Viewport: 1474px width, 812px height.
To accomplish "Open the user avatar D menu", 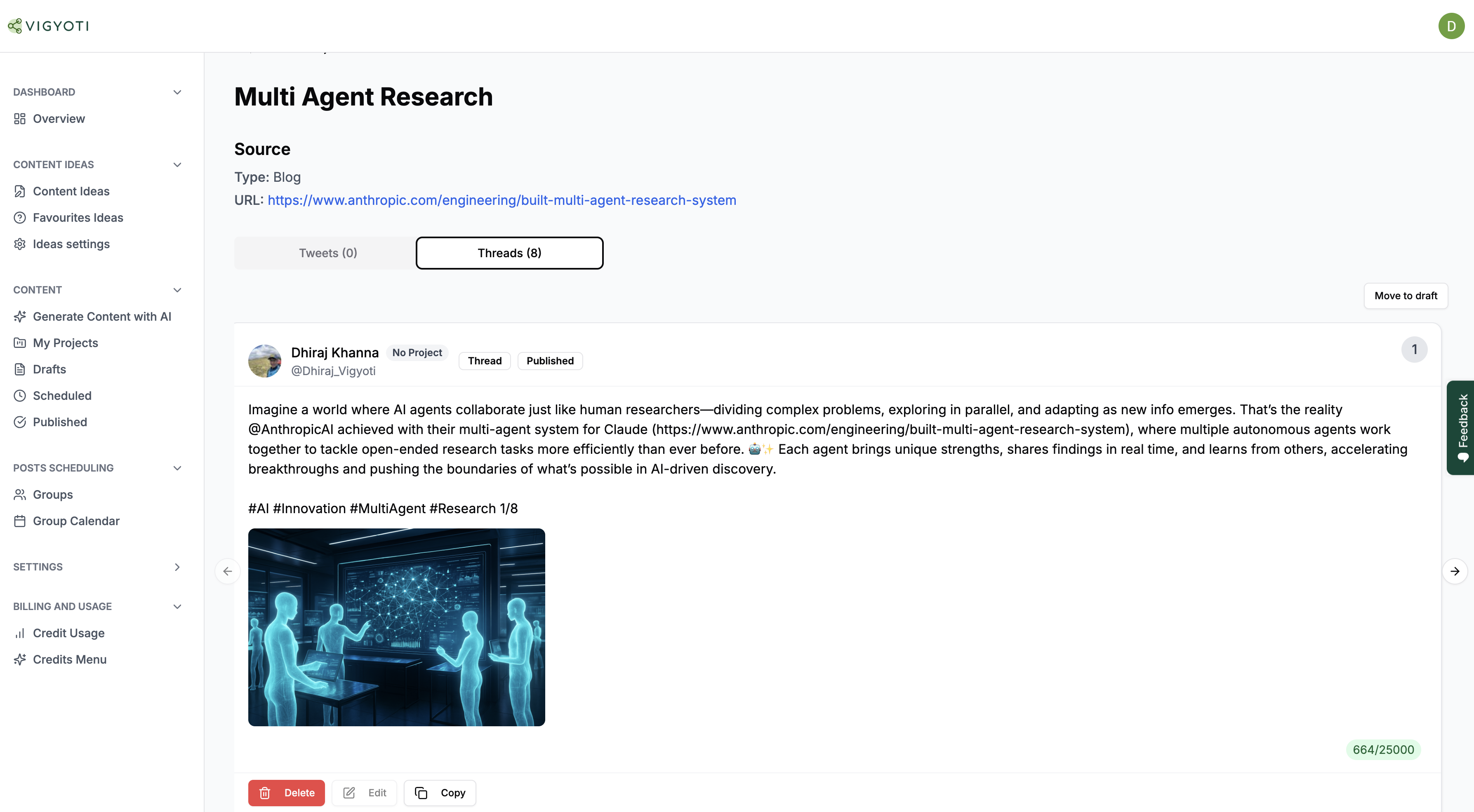I will [x=1450, y=26].
